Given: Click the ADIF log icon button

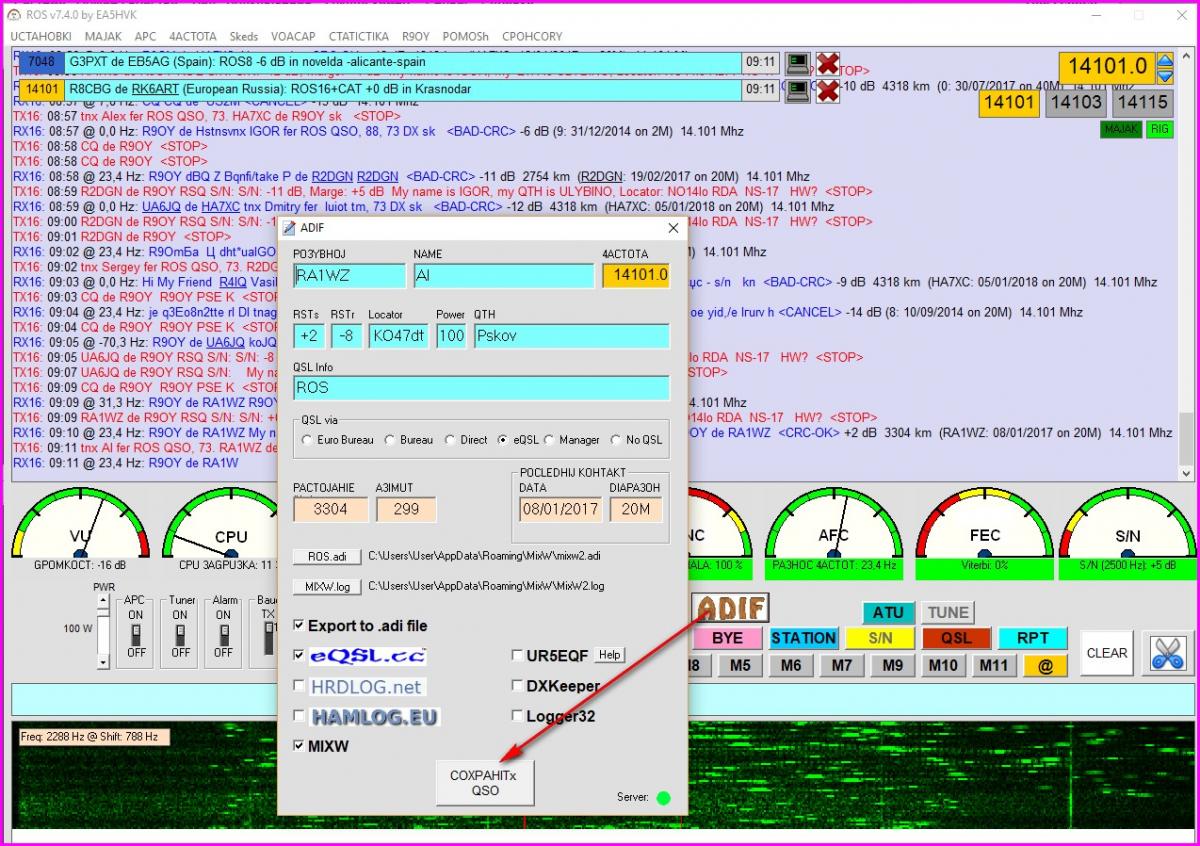Looking at the screenshot, I should [731, 607].
